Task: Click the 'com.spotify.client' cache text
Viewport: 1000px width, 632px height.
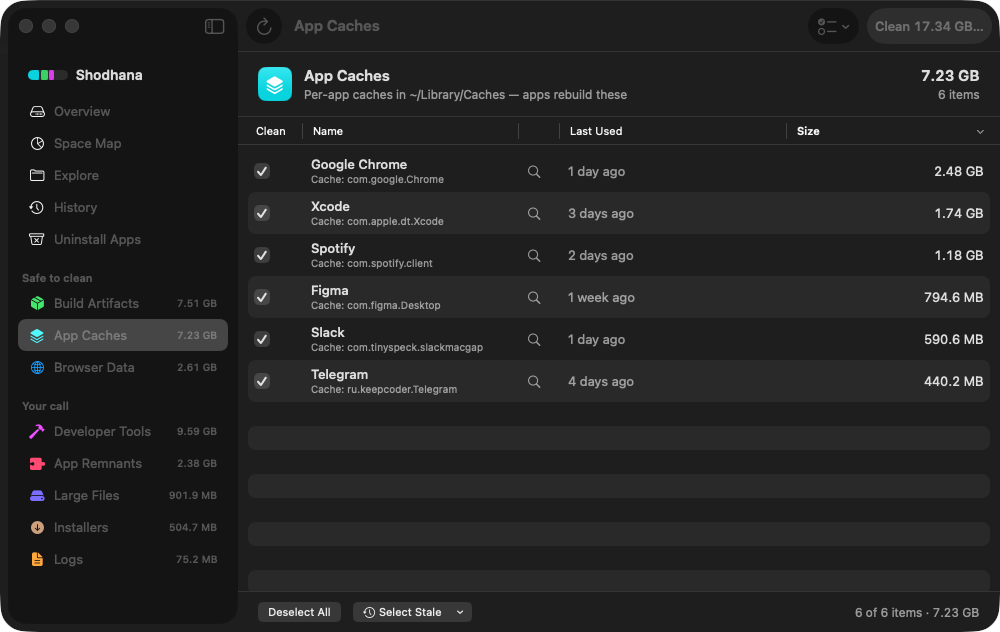Action: pyautogui.click(x=390, y=263)
